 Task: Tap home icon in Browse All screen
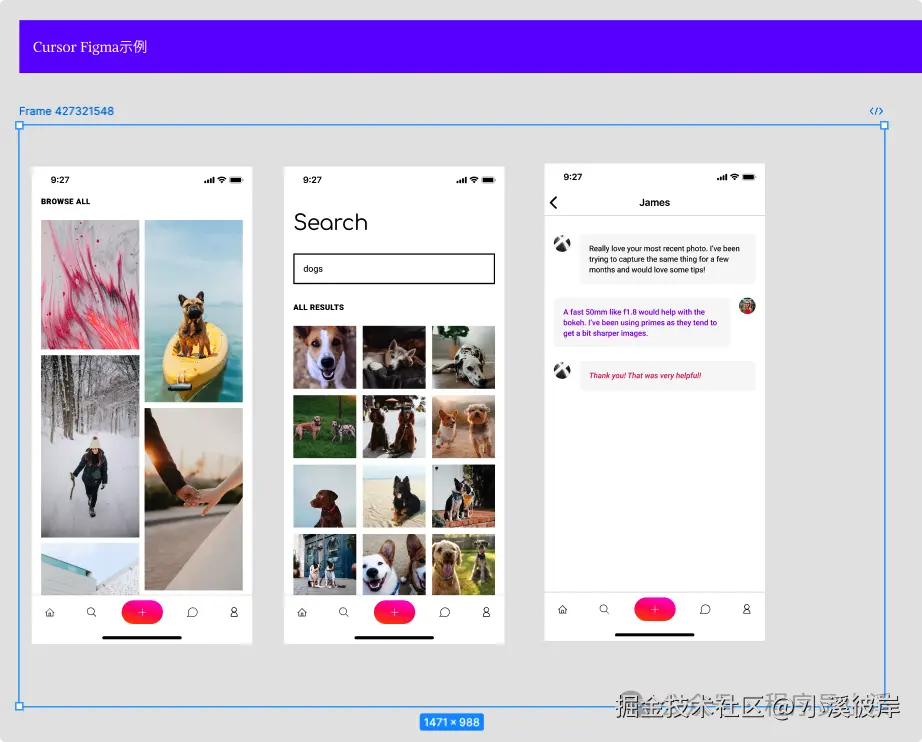[50, 613]
